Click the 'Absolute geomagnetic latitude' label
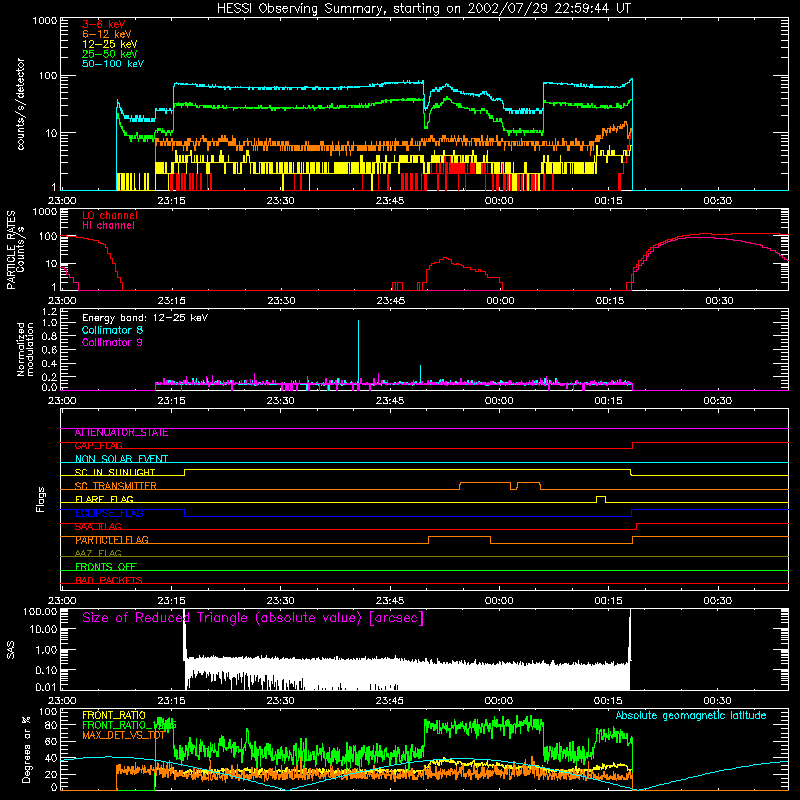Screen dimensions: 800x800 (691, 715)
